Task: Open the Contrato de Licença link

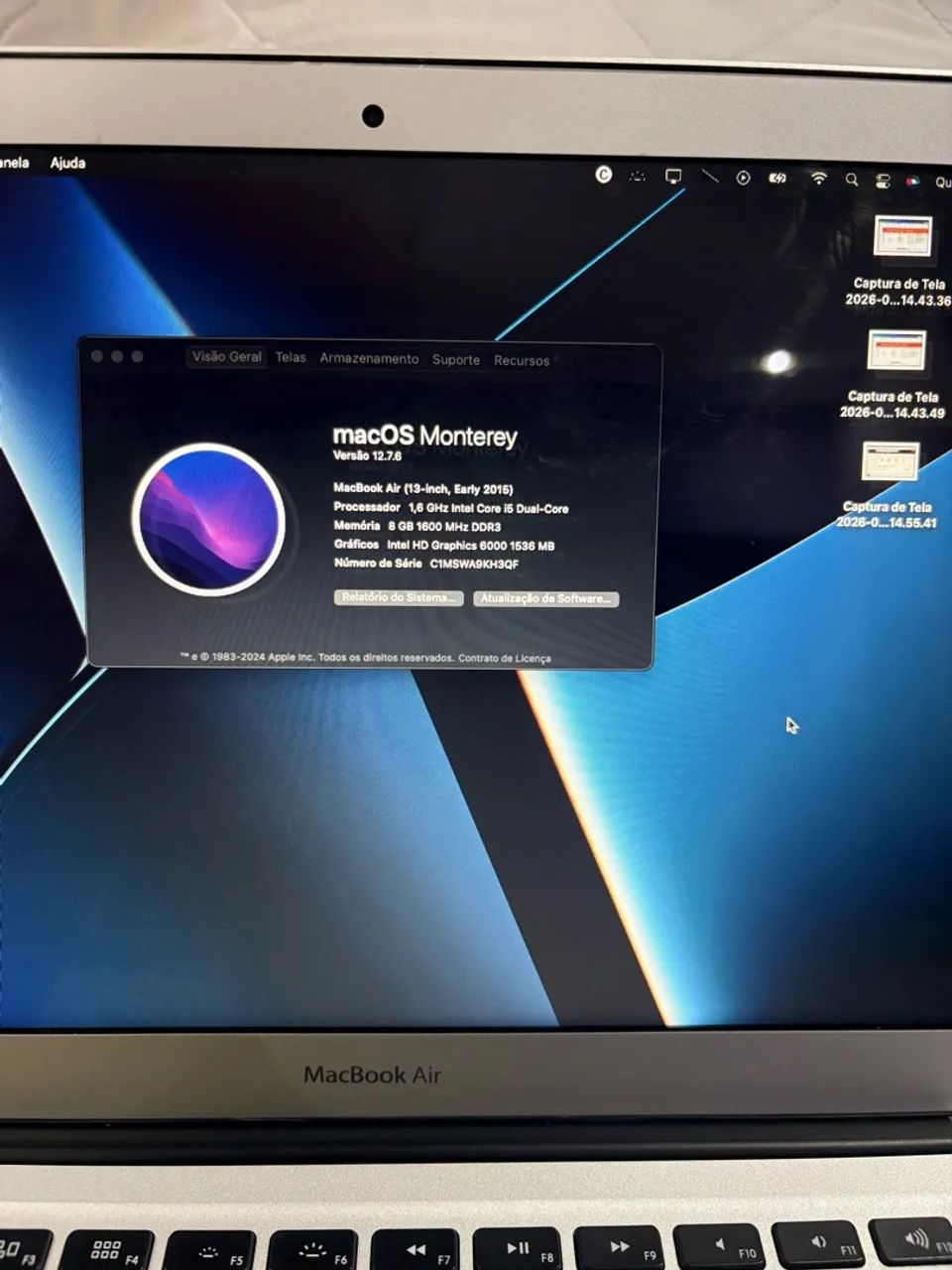Action: (x=505, y=658)
